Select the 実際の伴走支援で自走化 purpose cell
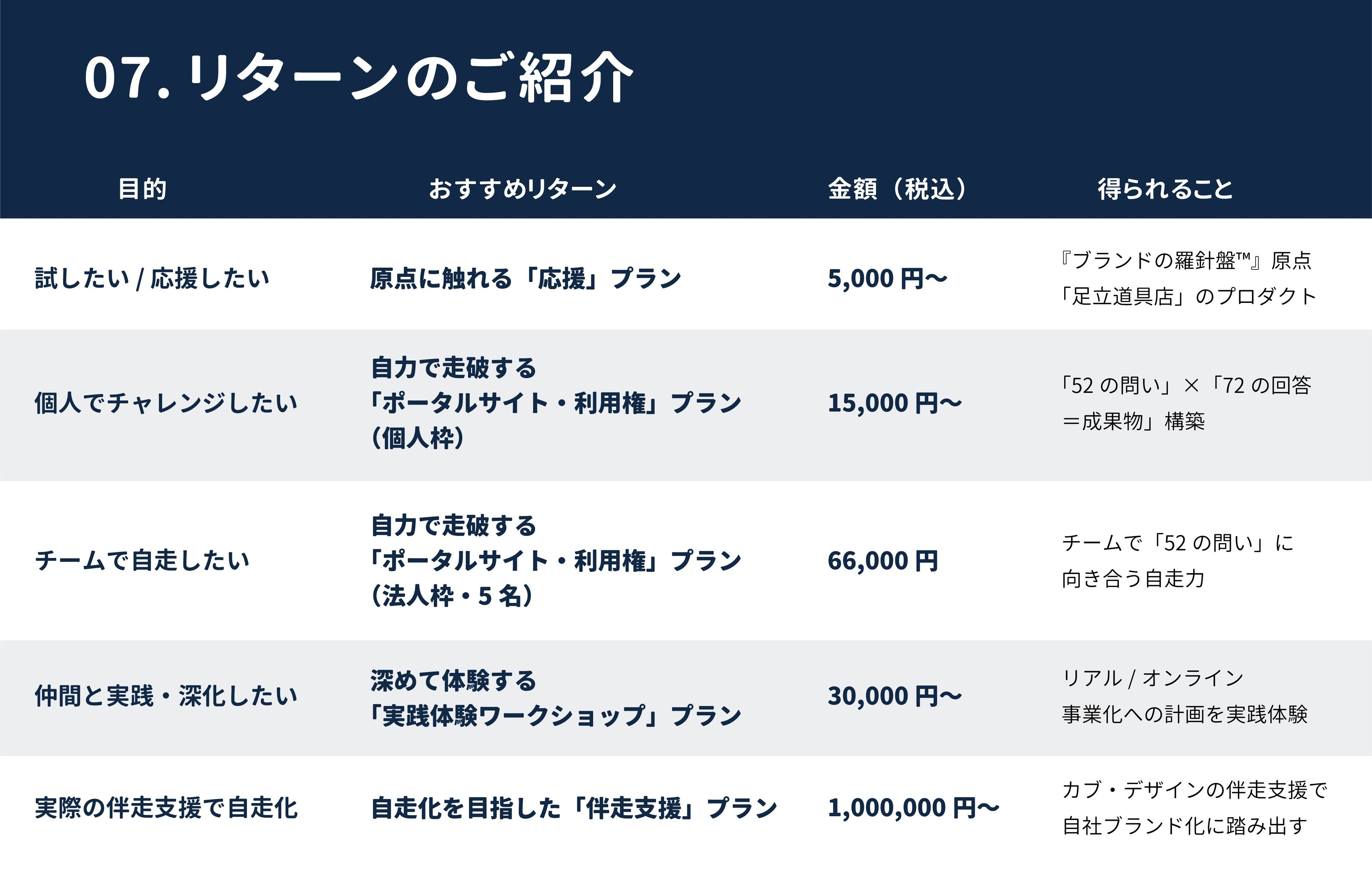Image resolution: width=1372 pixels, height=870 pixels. point(166,808)
